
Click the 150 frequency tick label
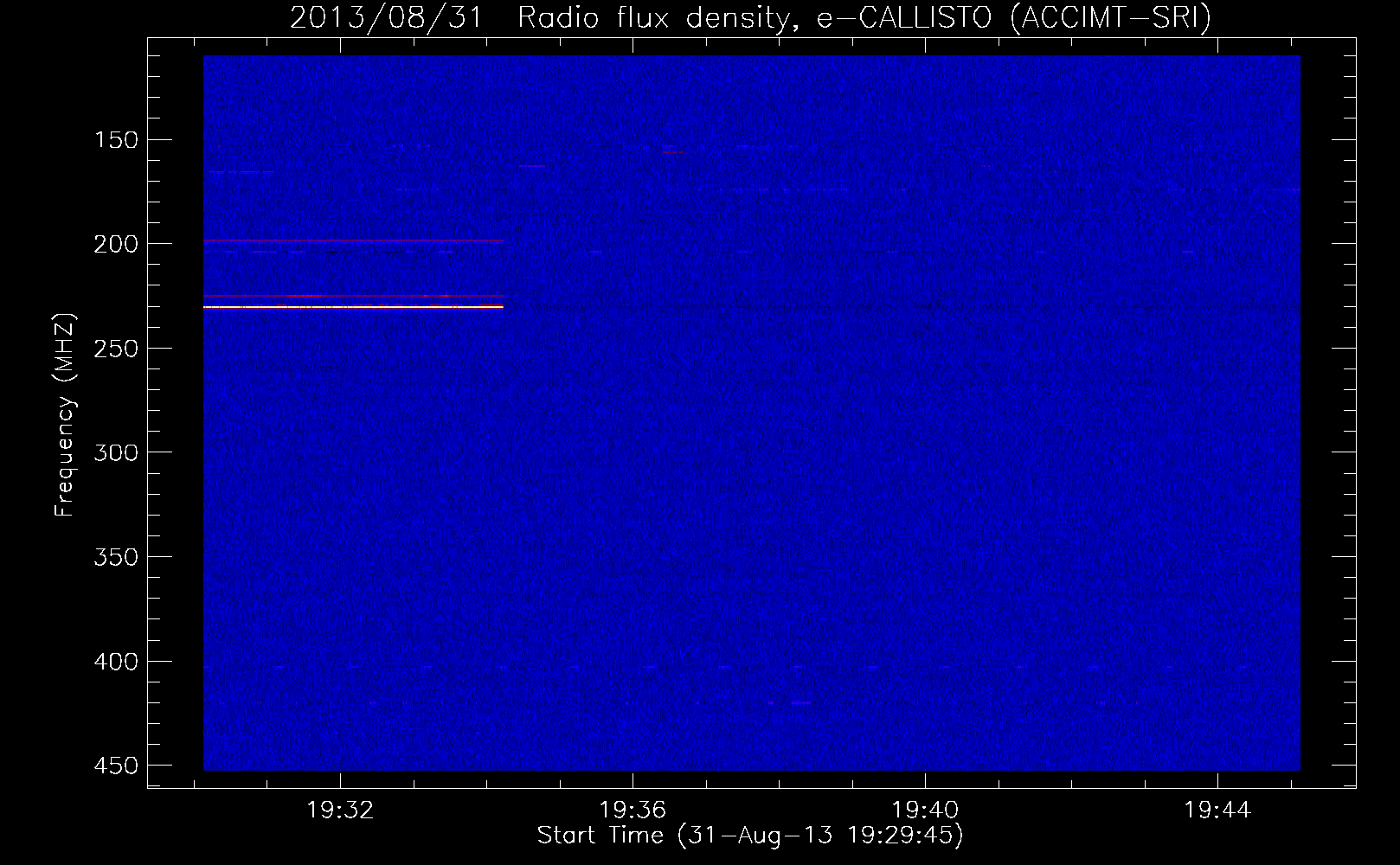point(115,140)
